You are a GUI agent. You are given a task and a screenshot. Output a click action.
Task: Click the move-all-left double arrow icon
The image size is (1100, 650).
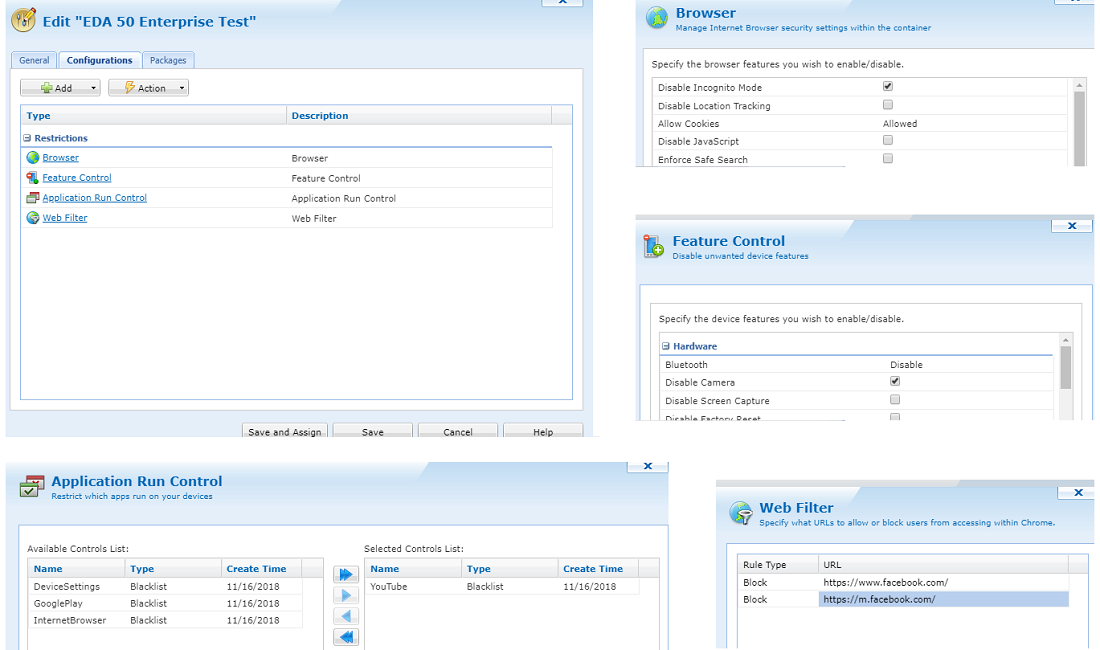tap(346, 638)
